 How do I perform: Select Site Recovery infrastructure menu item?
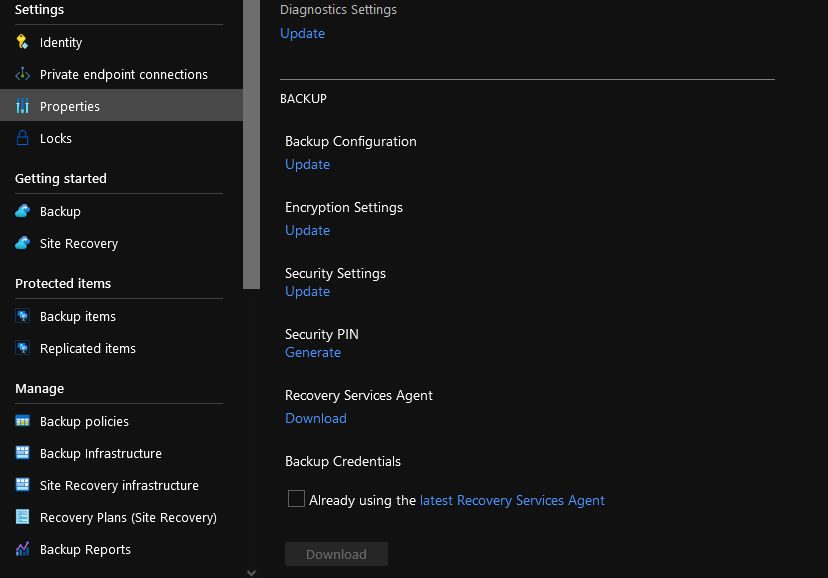(119, 485)
